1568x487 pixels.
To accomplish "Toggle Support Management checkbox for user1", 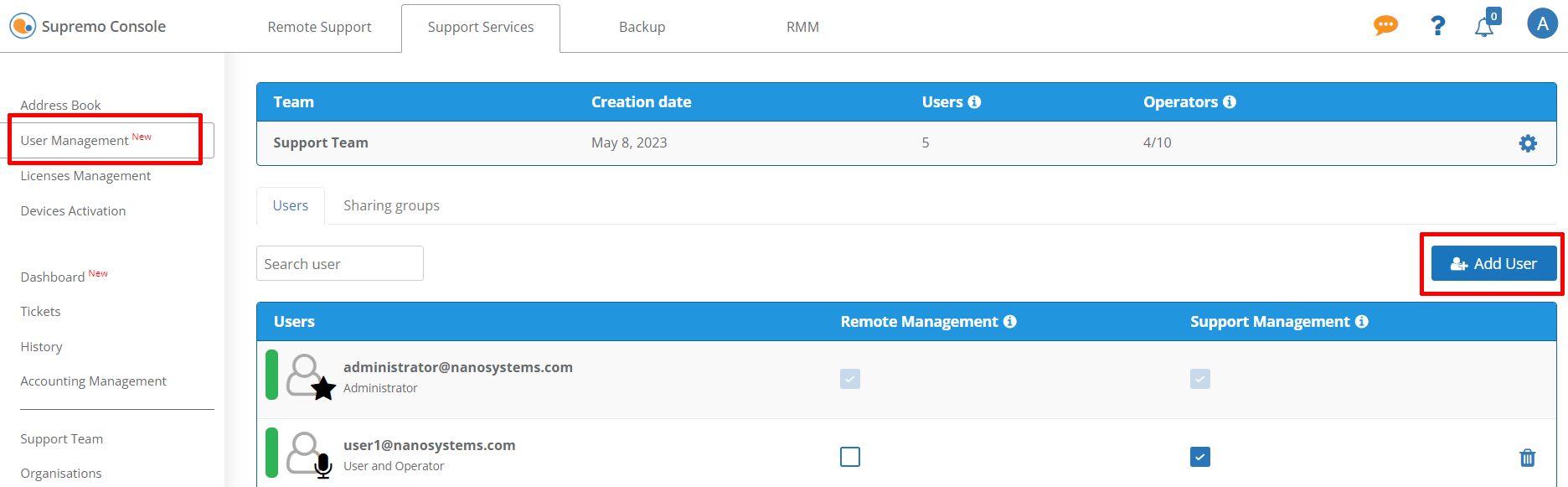I will (x=1200, y=457).
